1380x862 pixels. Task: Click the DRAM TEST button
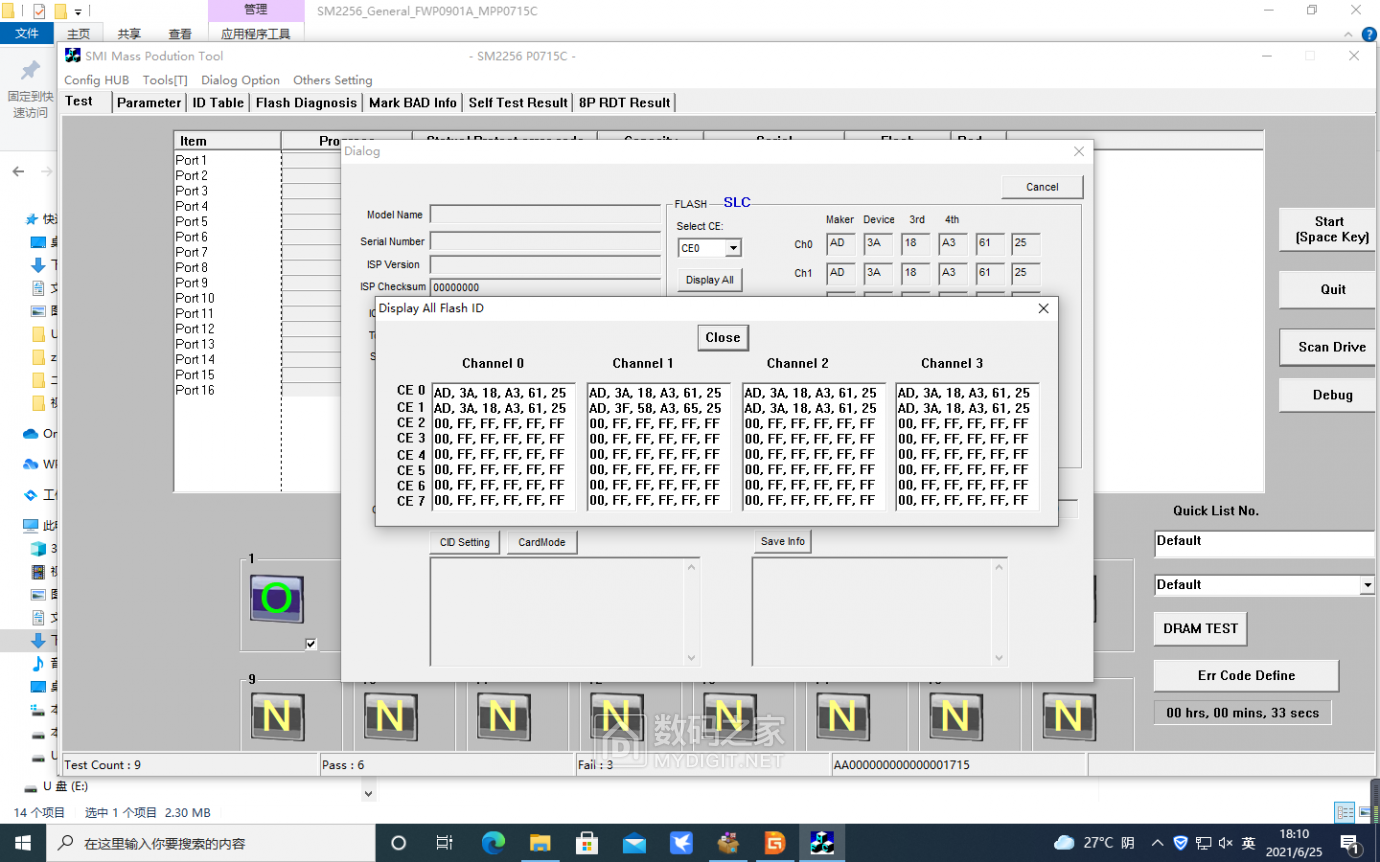(x=1200, y=628)
